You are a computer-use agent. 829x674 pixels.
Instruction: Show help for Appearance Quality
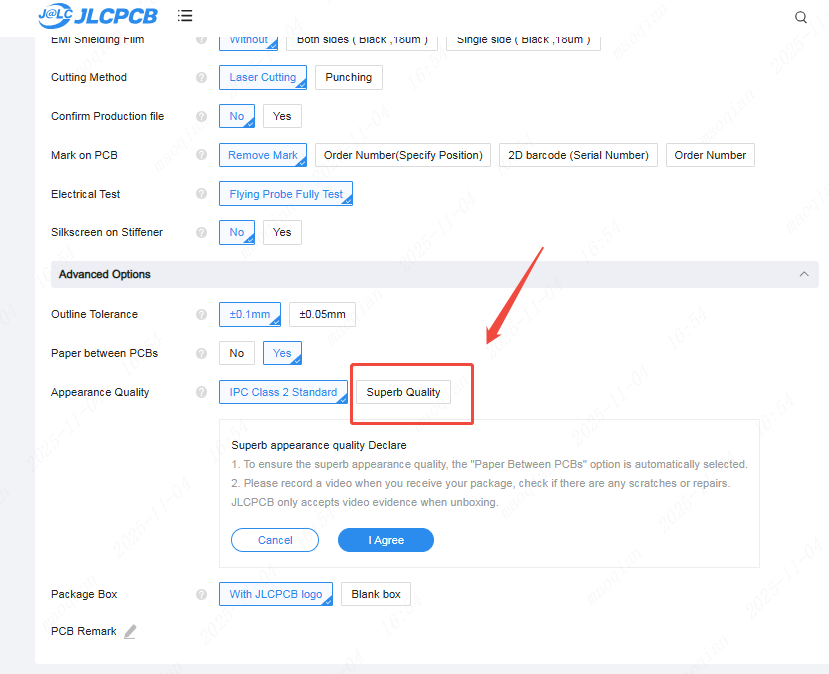pos(201,392)
